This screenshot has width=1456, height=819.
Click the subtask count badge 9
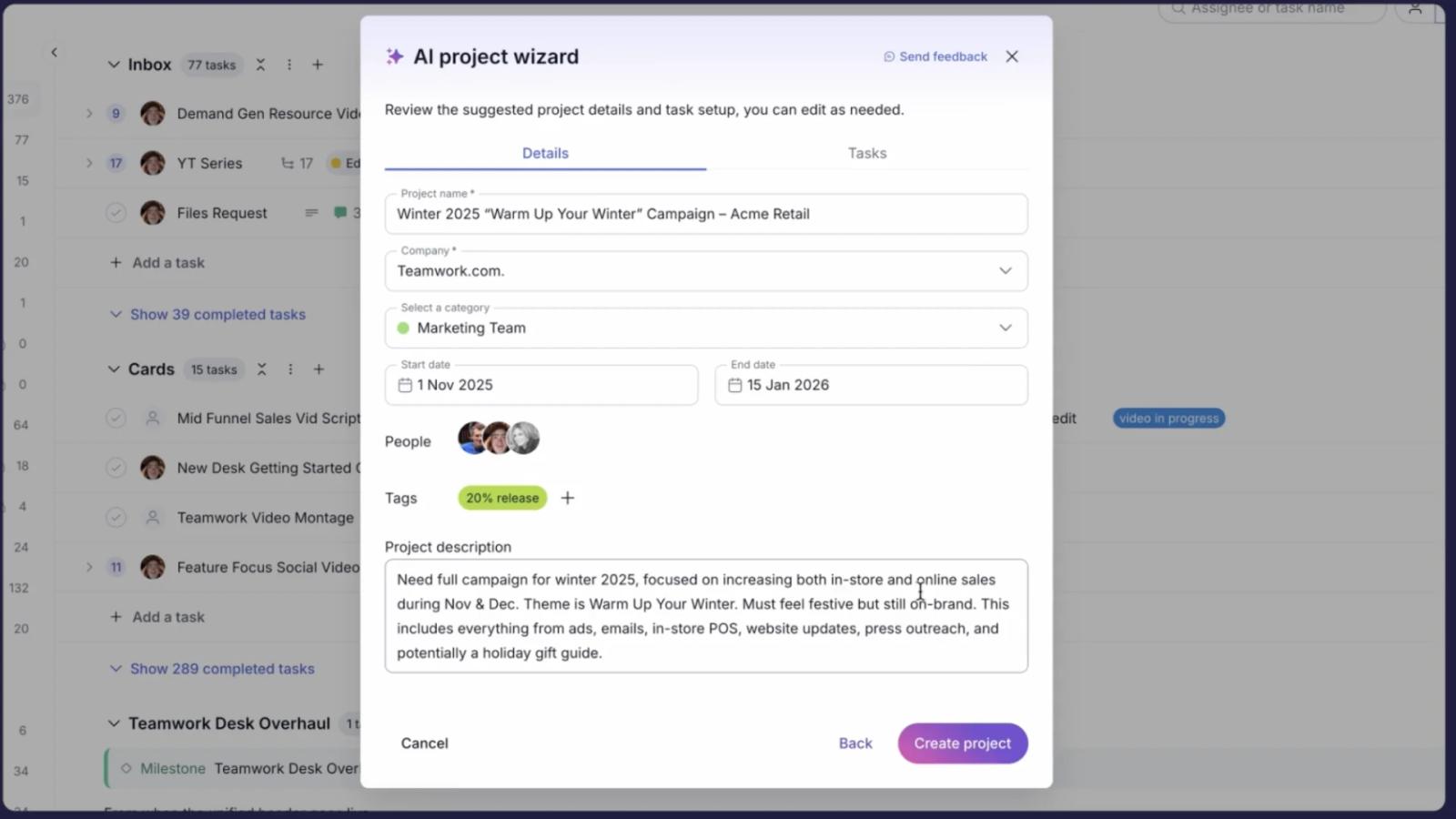[116, 114]
